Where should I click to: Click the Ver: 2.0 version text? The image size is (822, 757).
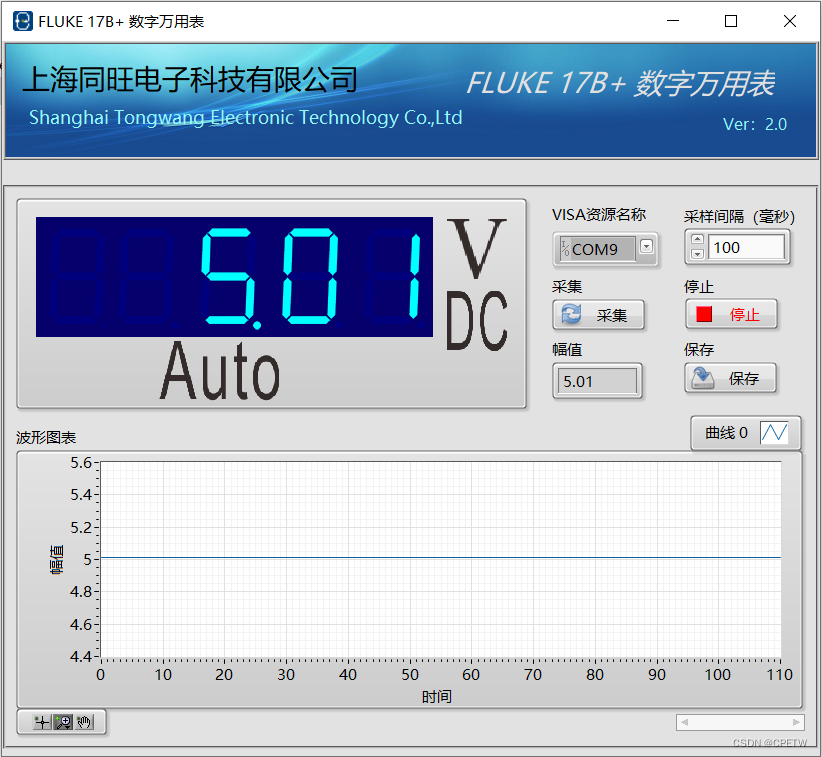click(755, 124)
